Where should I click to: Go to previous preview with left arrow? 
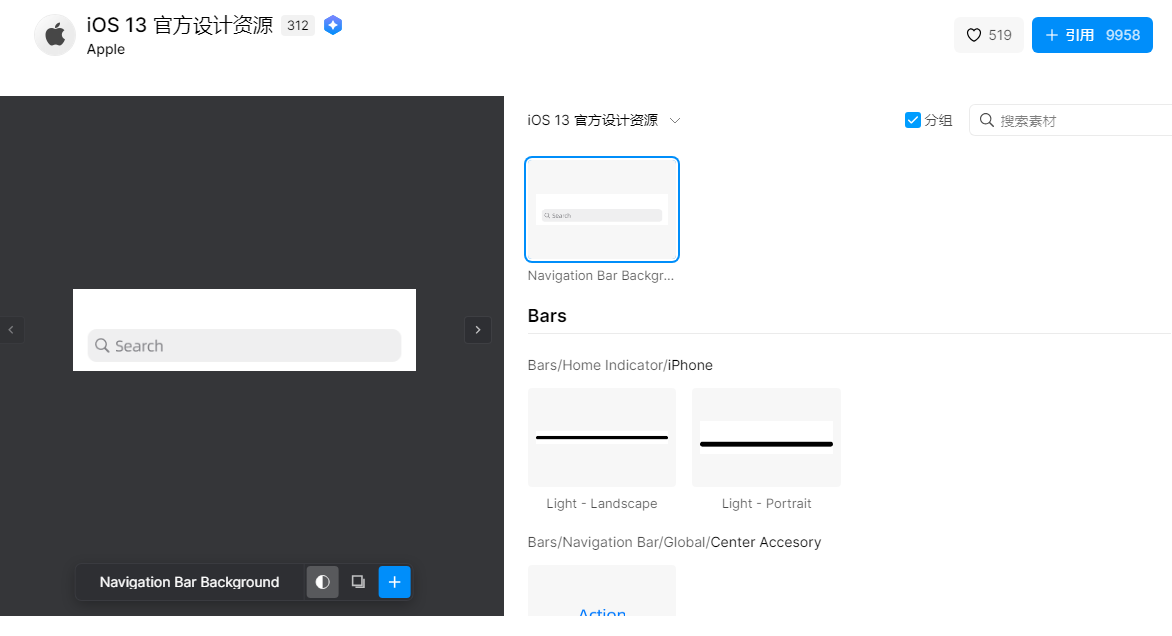point(11,330)
